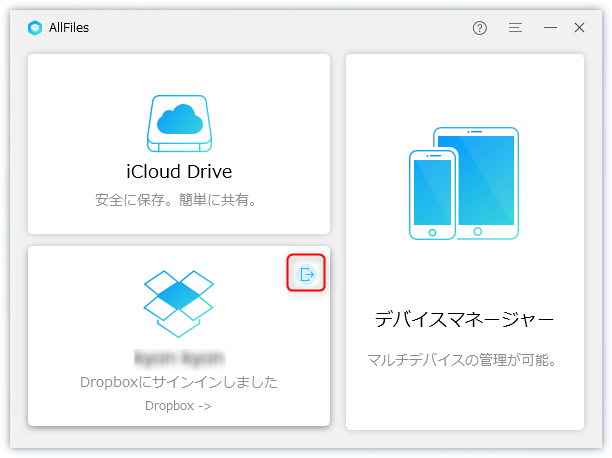Image resolution: width=612 pixels, height=458 pixels.
Task: Click the text マルチデバイスの管理が可能。
Action: 462,360
